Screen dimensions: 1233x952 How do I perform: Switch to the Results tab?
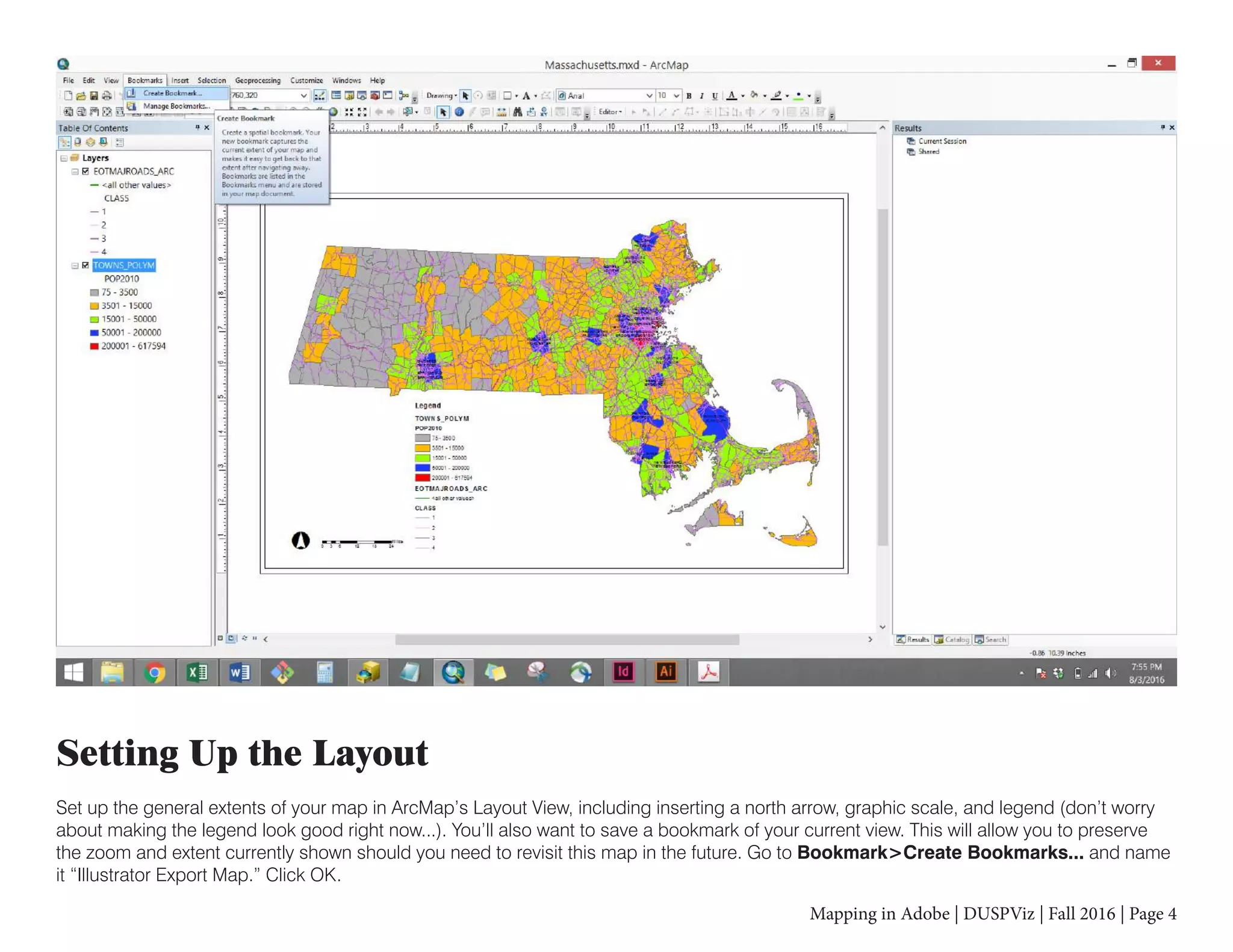pos(913,640)
